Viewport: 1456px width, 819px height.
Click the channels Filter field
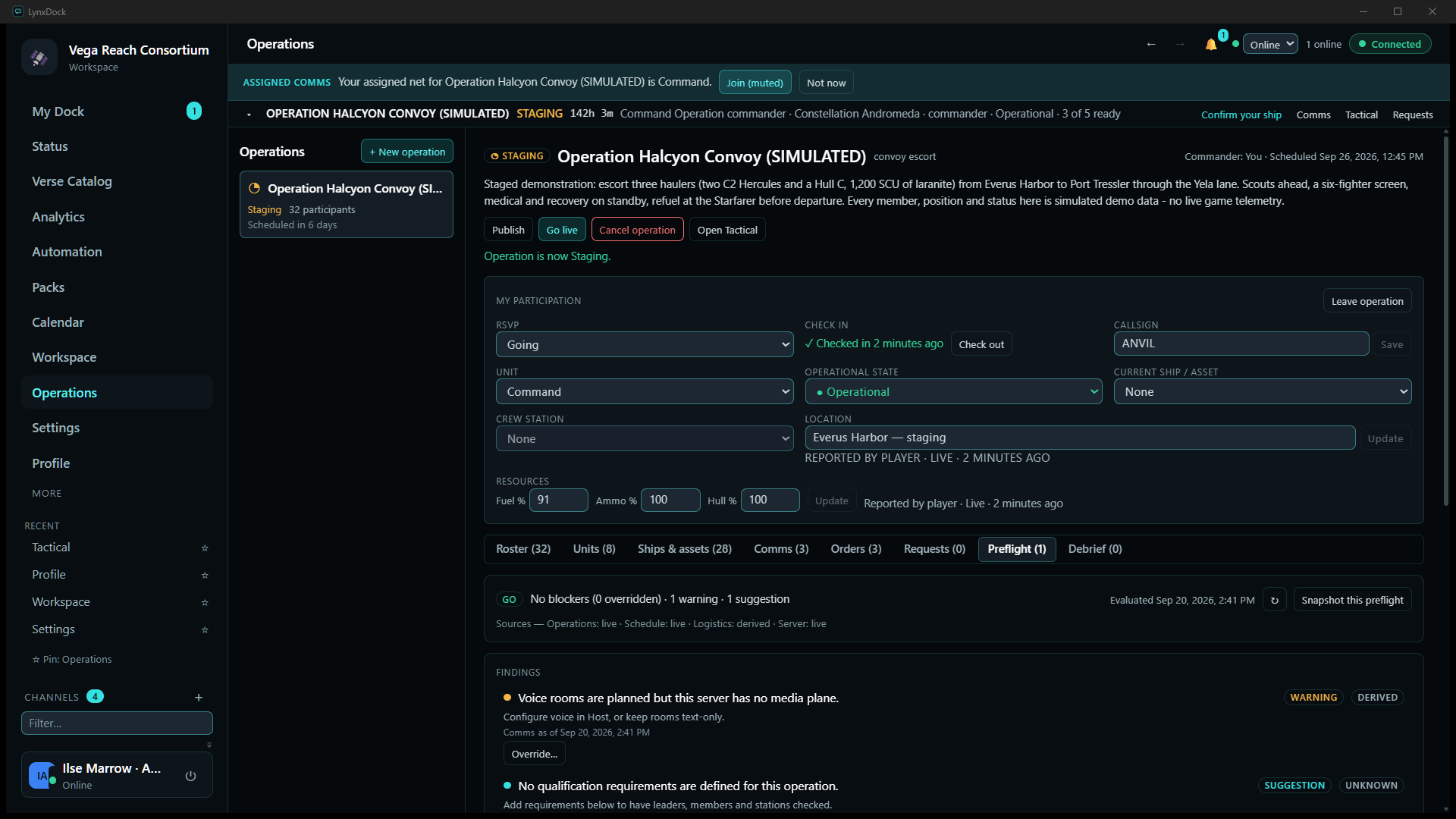tap(117, 723)
